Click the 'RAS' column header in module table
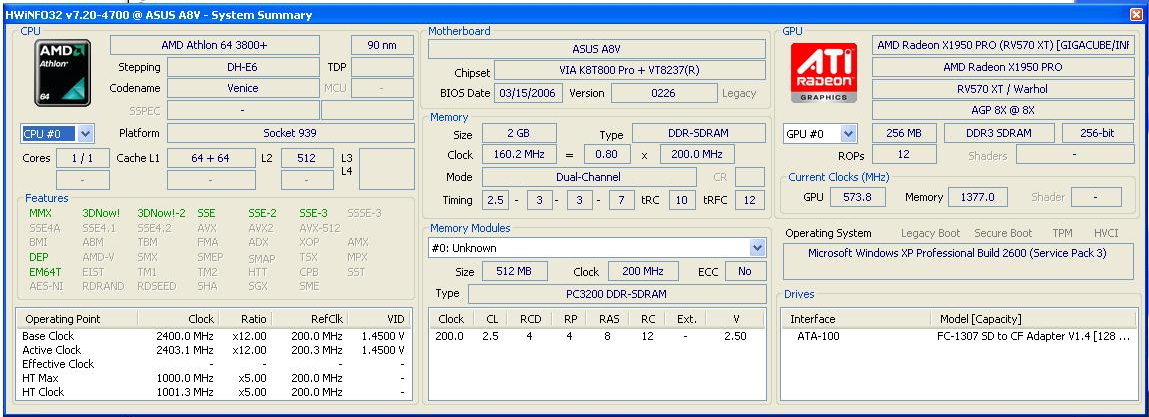1149x417 pixels. tap(609, 319)
